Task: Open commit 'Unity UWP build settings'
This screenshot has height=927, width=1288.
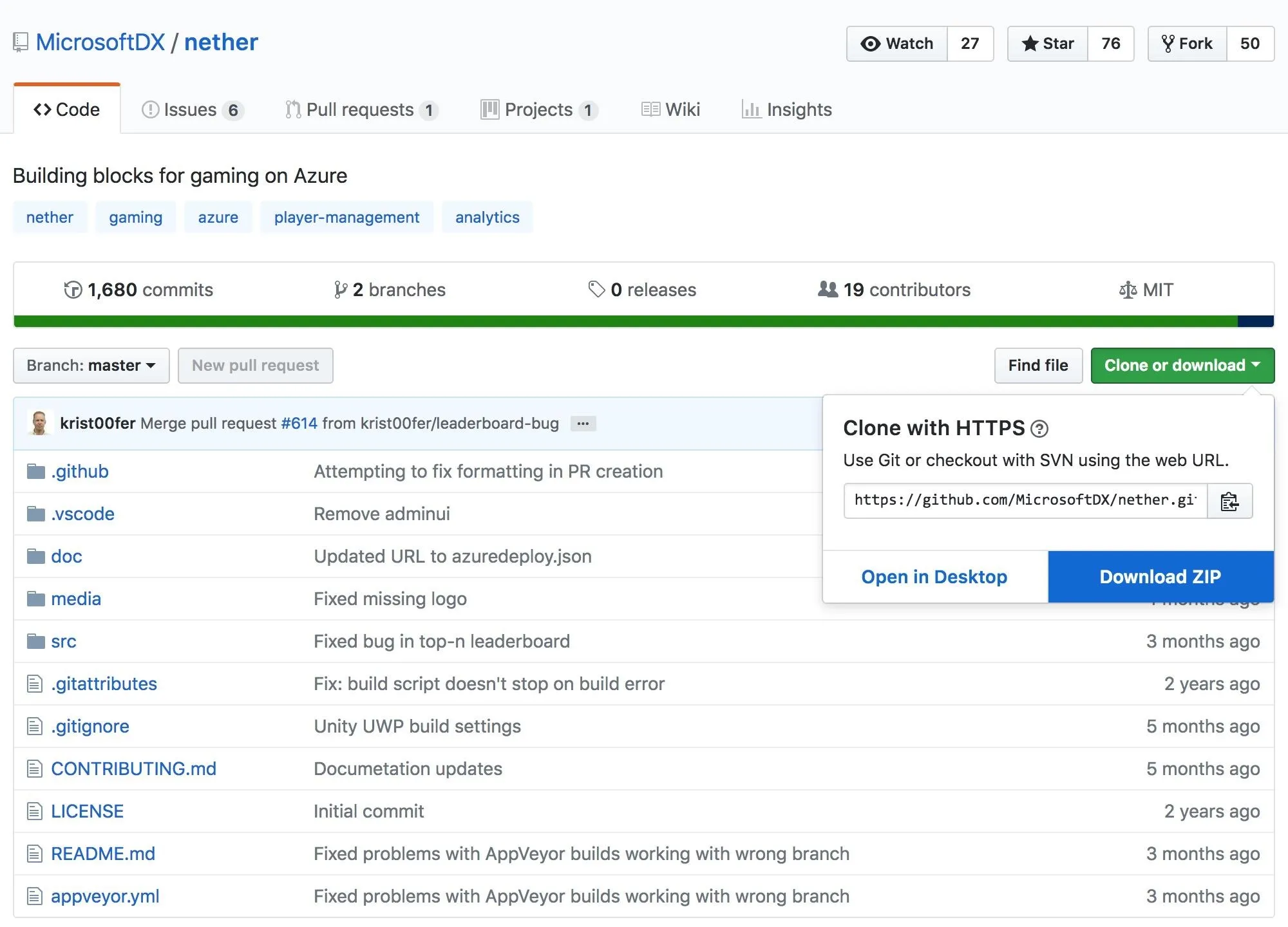Action: pos(417,726)
